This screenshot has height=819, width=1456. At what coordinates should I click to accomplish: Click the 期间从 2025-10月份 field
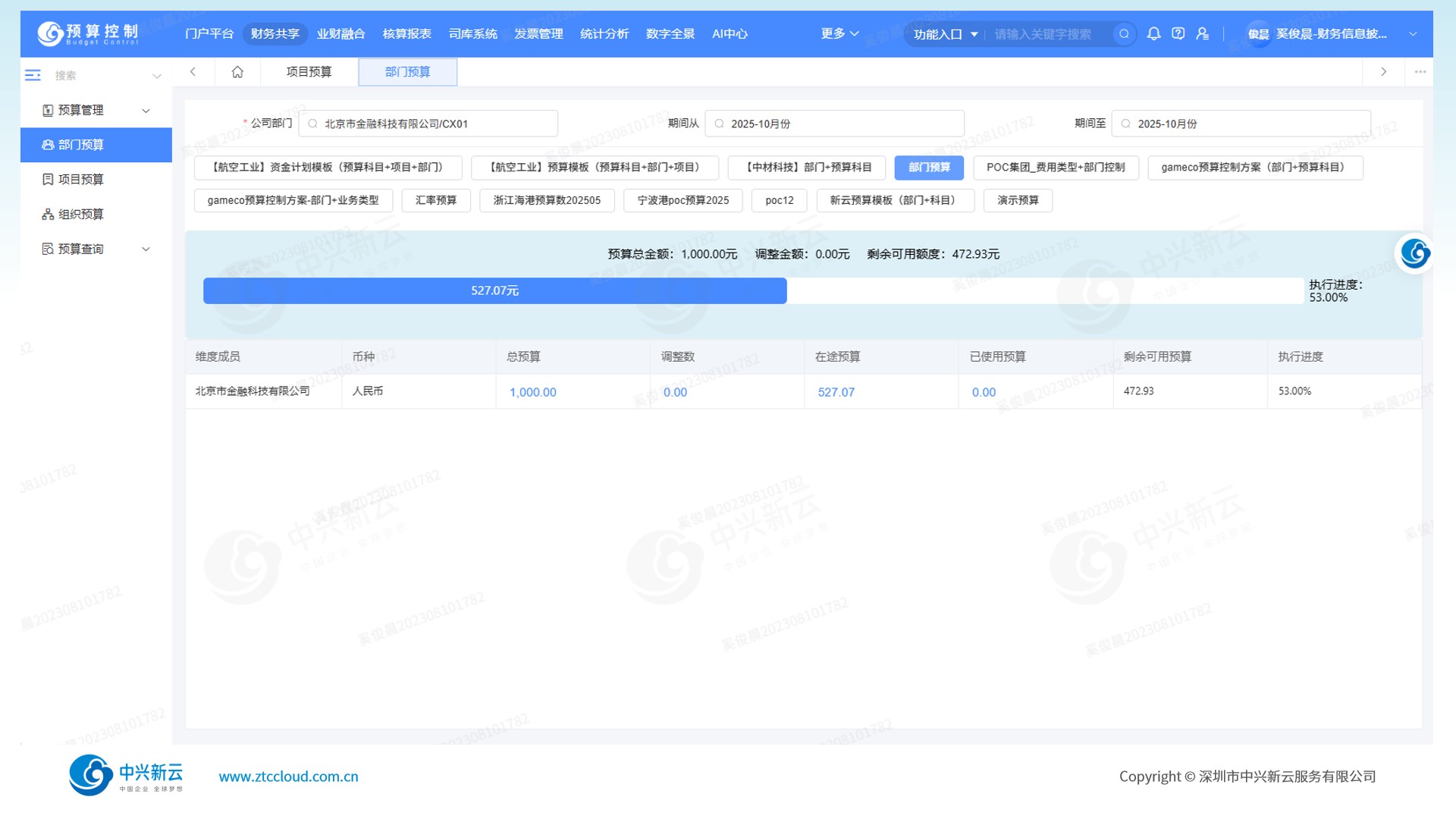point(834,124)
